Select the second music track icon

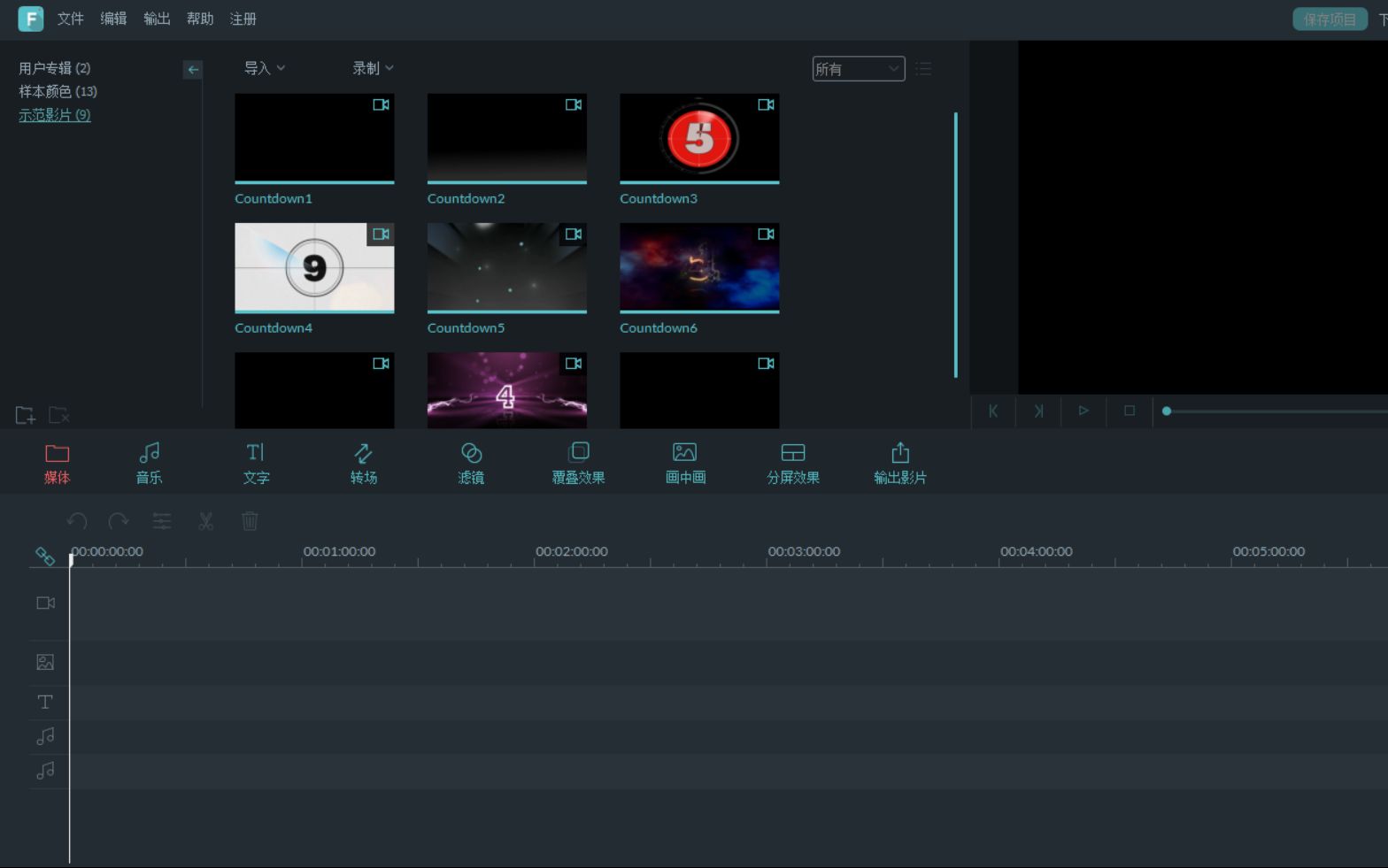(45, 771)
